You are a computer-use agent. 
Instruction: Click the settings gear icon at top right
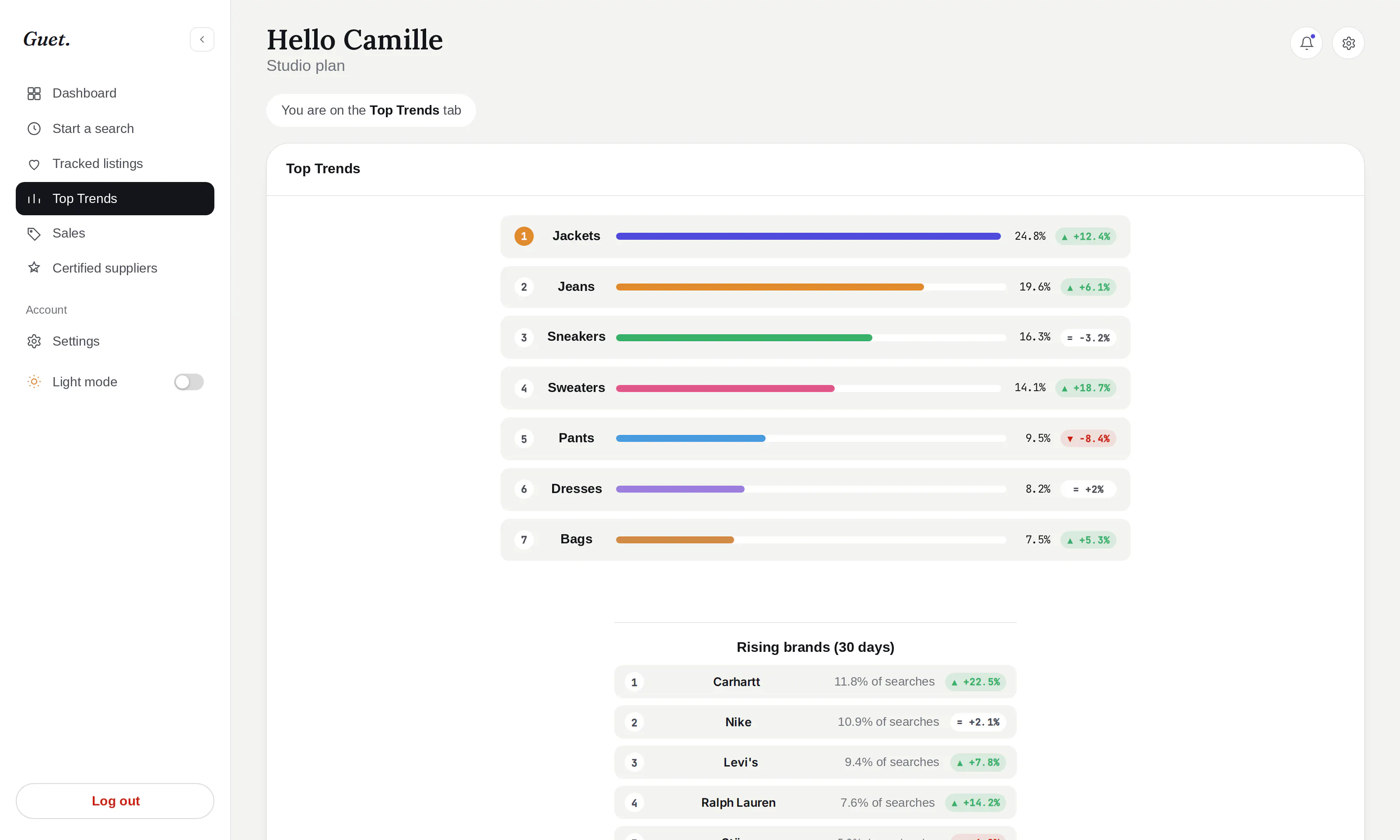[1348, 43]
